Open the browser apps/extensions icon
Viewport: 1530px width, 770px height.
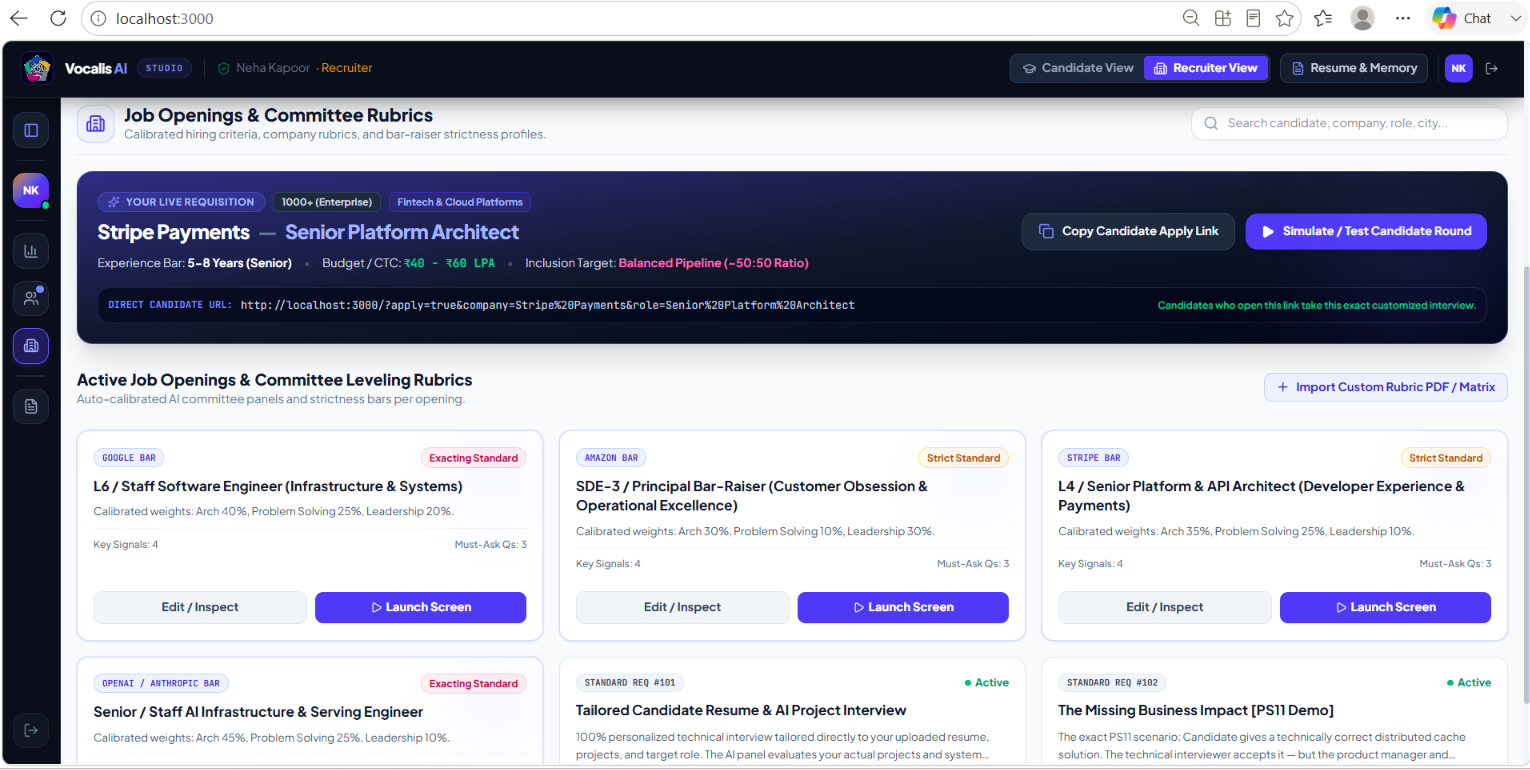tap(1222, 18)
